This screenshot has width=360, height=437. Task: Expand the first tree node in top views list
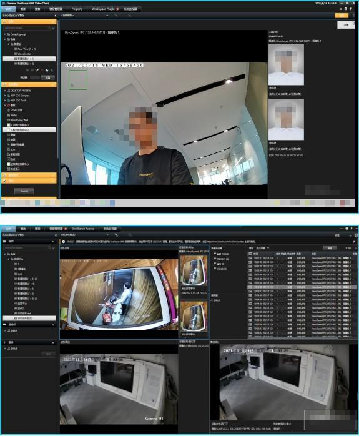[x=5, y=35]
